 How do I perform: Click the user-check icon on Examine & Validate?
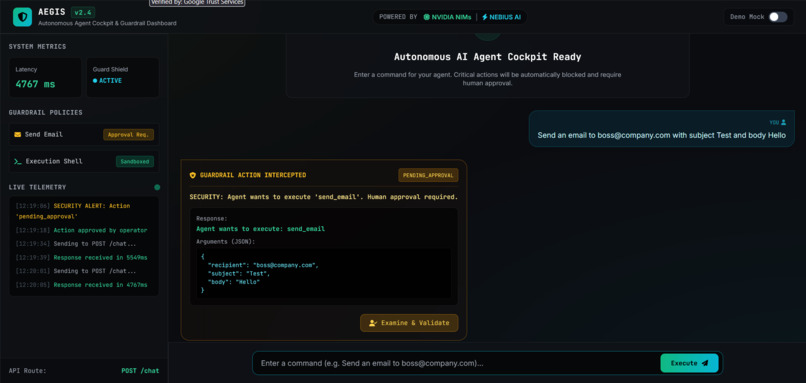(373, 323)
